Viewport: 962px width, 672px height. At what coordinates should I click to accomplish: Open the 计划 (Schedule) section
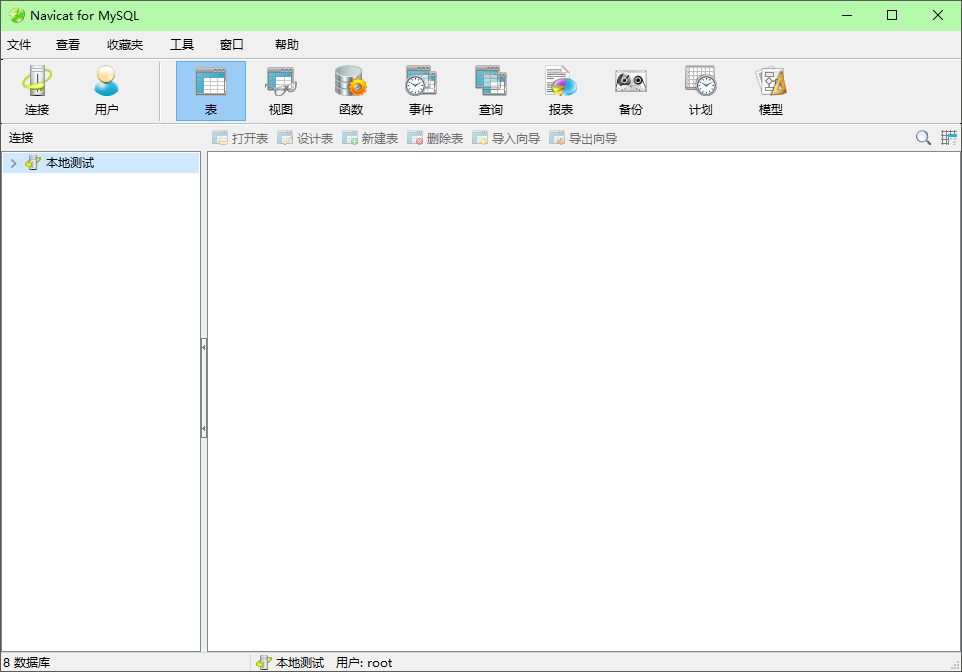point(701,91)
